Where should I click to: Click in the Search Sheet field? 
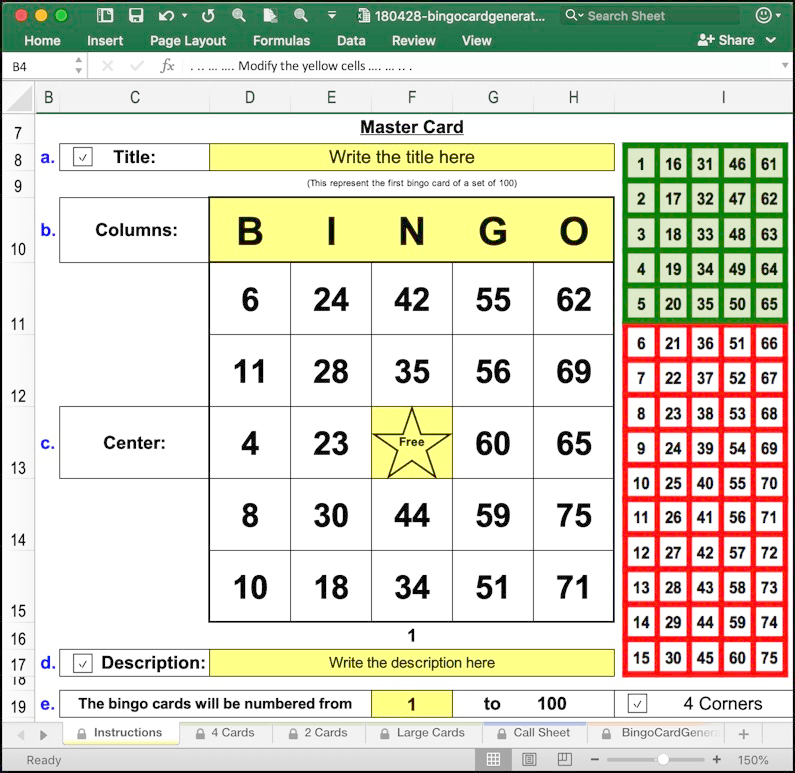pyautogui.click(x=651, y=16)
